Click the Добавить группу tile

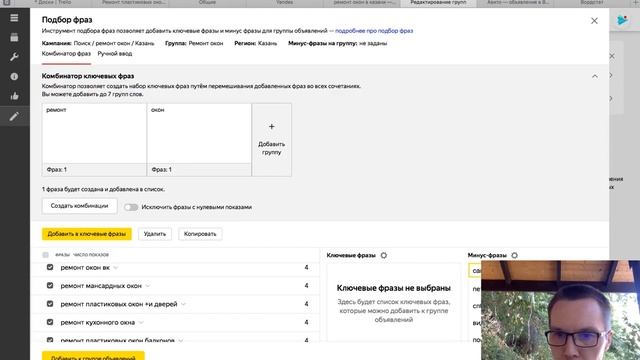pos(271,140)
